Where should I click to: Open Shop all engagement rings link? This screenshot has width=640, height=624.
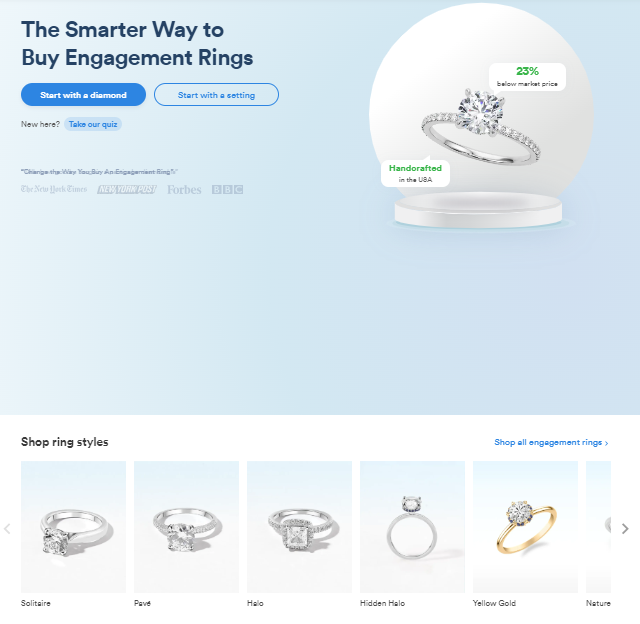coord(551,442)
